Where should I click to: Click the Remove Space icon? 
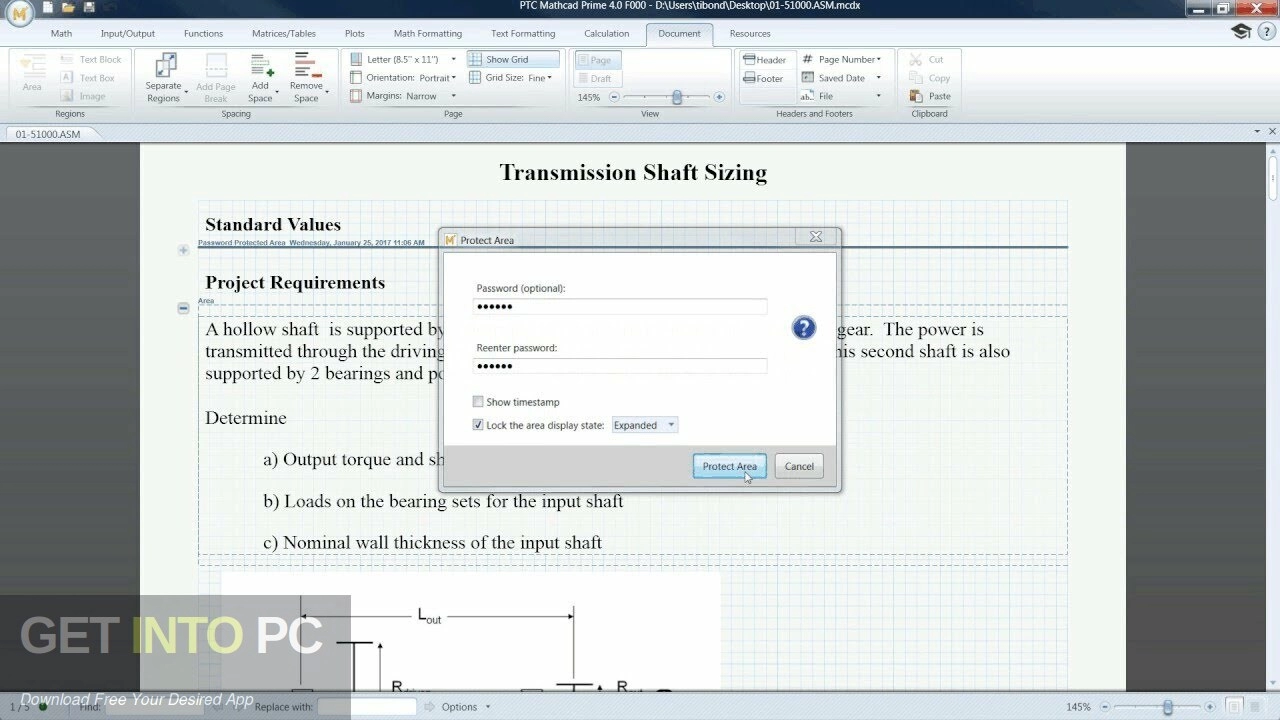pos(307,67)
